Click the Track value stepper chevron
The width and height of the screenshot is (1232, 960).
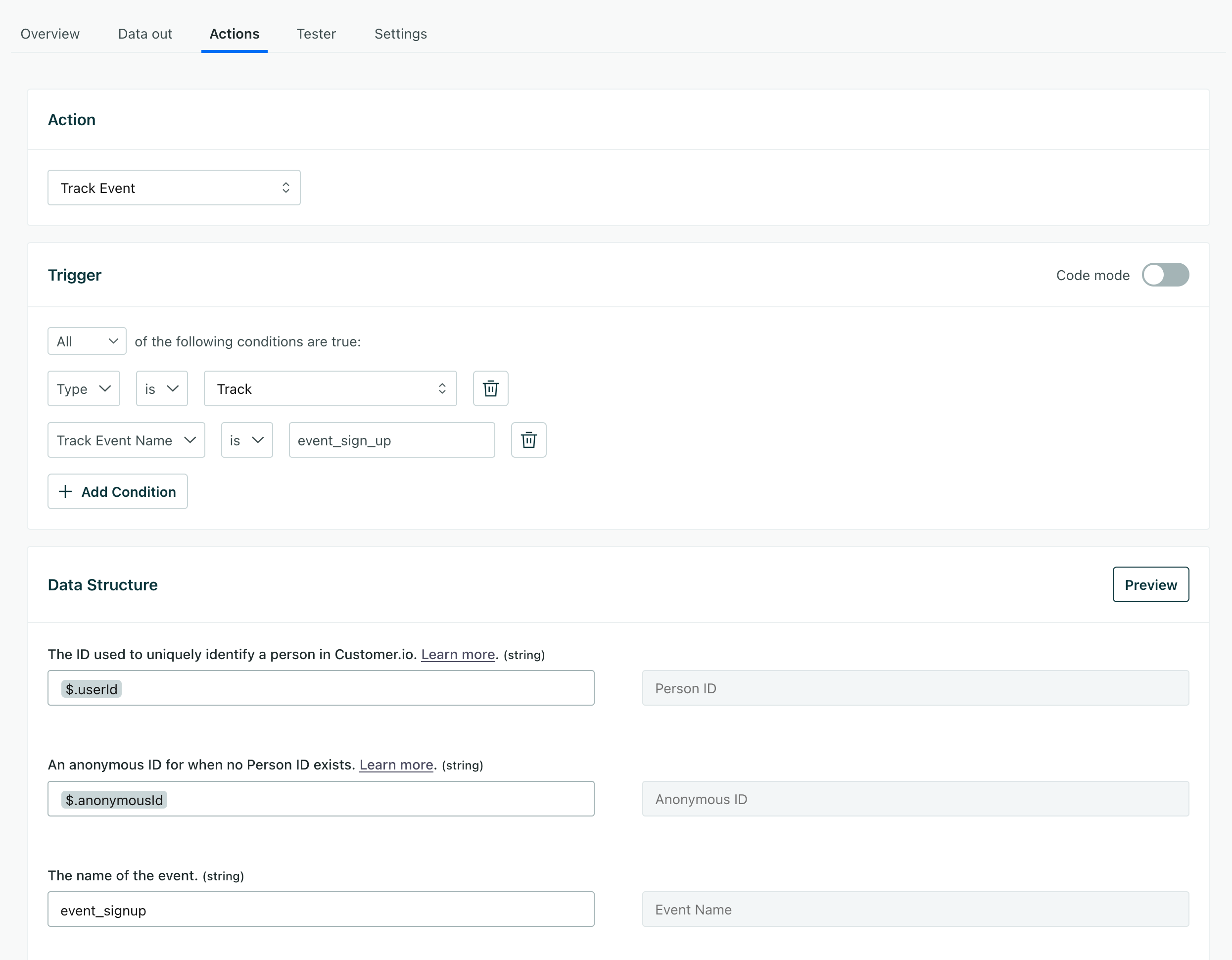click(442, 388)
